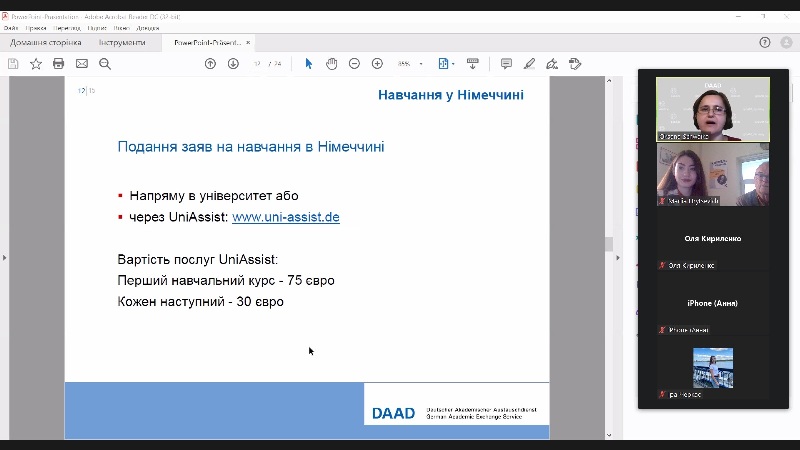Add a sticky note comment
800x450 pixels.
click(506, 64)
